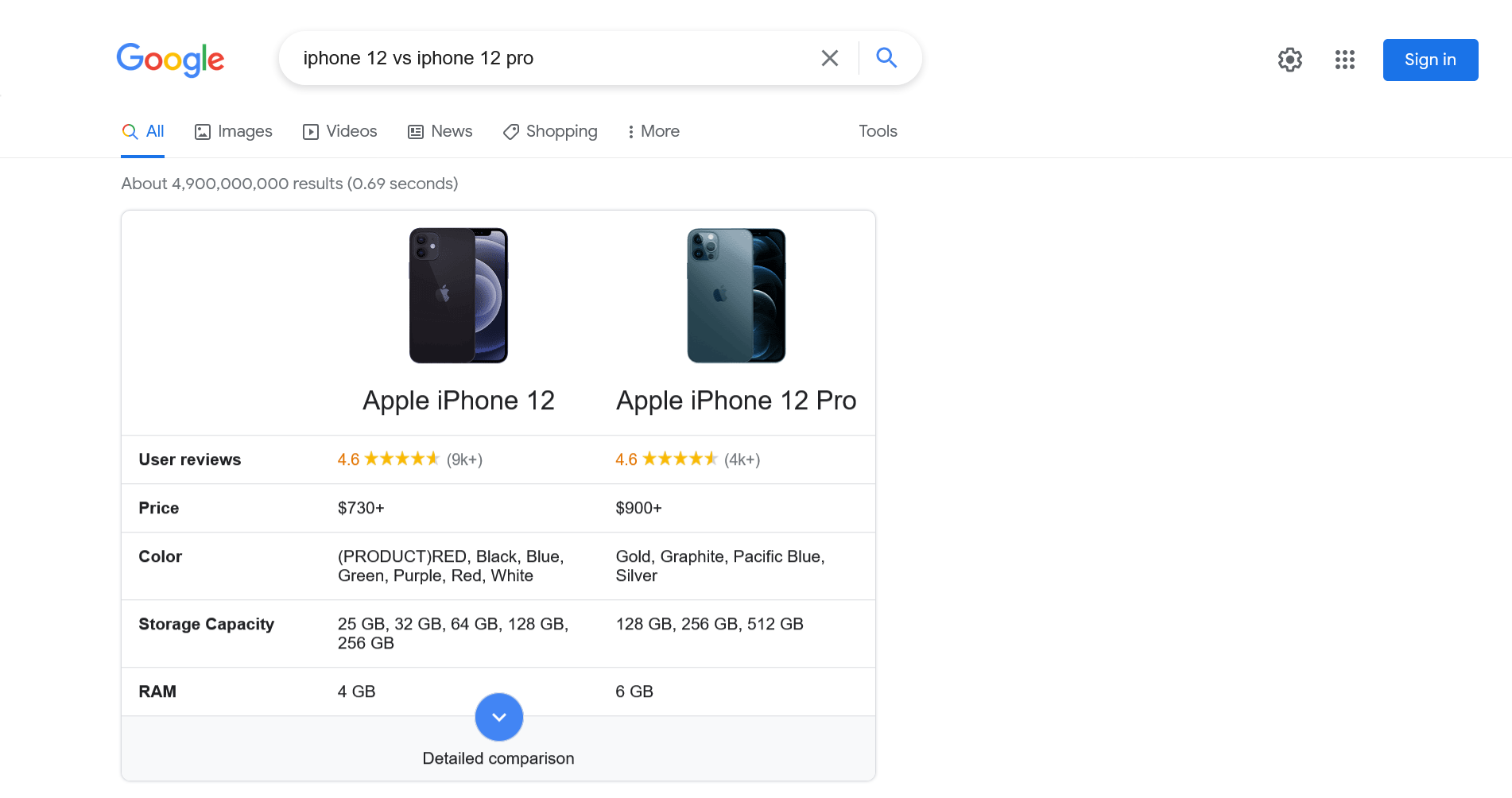The width and height of the screenshot is (1512, 798).
Task: Click the Sign in button
Action: (x=1430, y=60)
